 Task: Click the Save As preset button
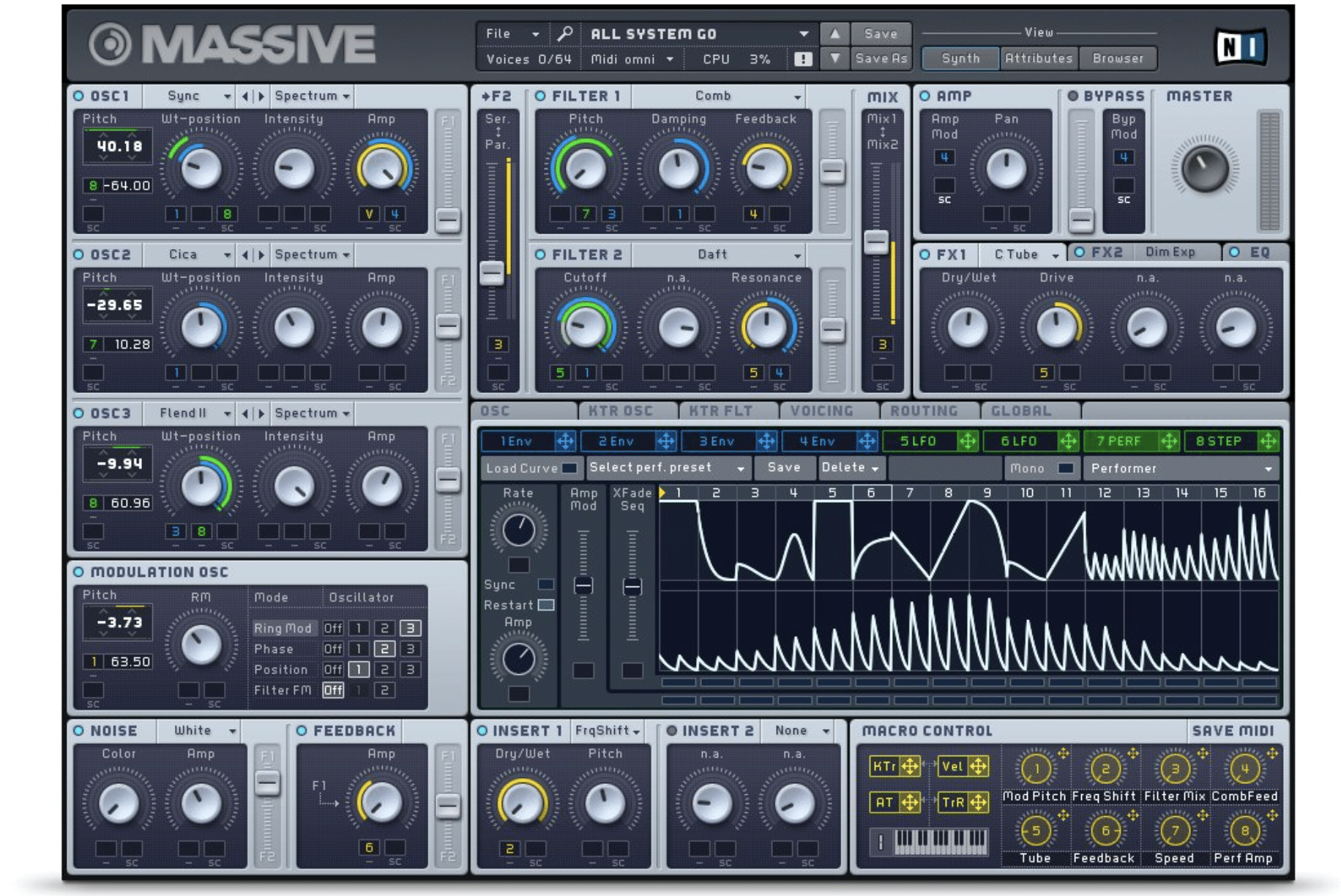[x=881, y=59]
